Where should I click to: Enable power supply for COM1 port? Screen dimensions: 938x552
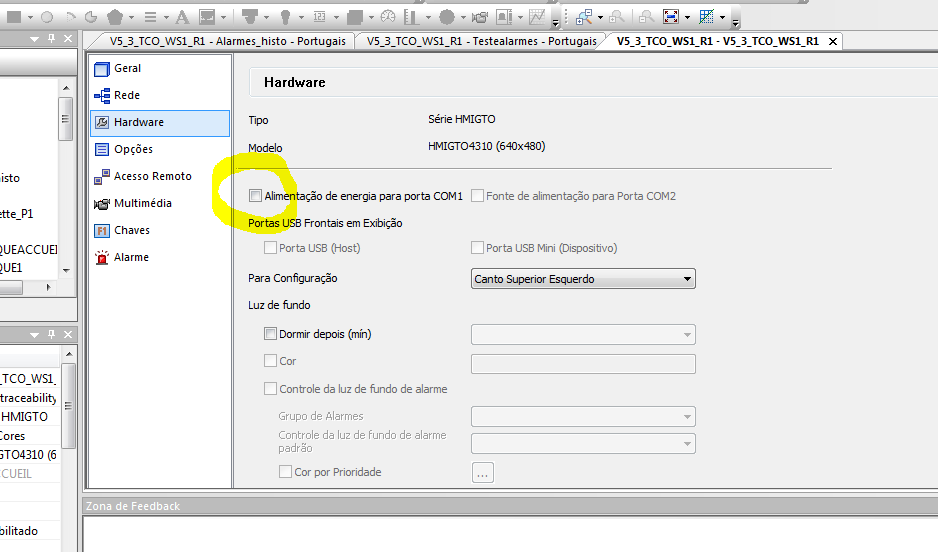(256, 196)
